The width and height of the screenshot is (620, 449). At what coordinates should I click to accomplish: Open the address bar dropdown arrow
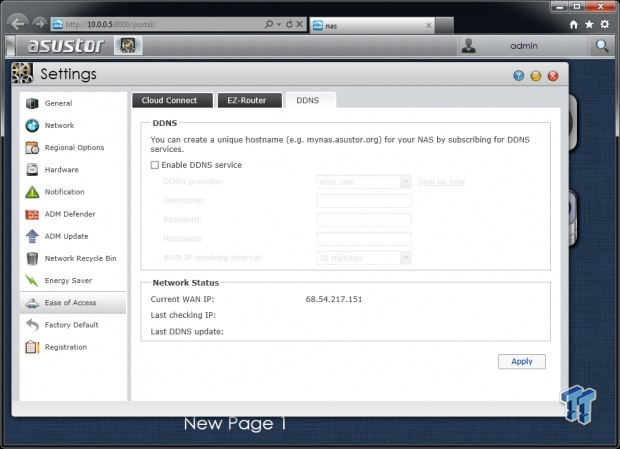(x=279, y=25)
